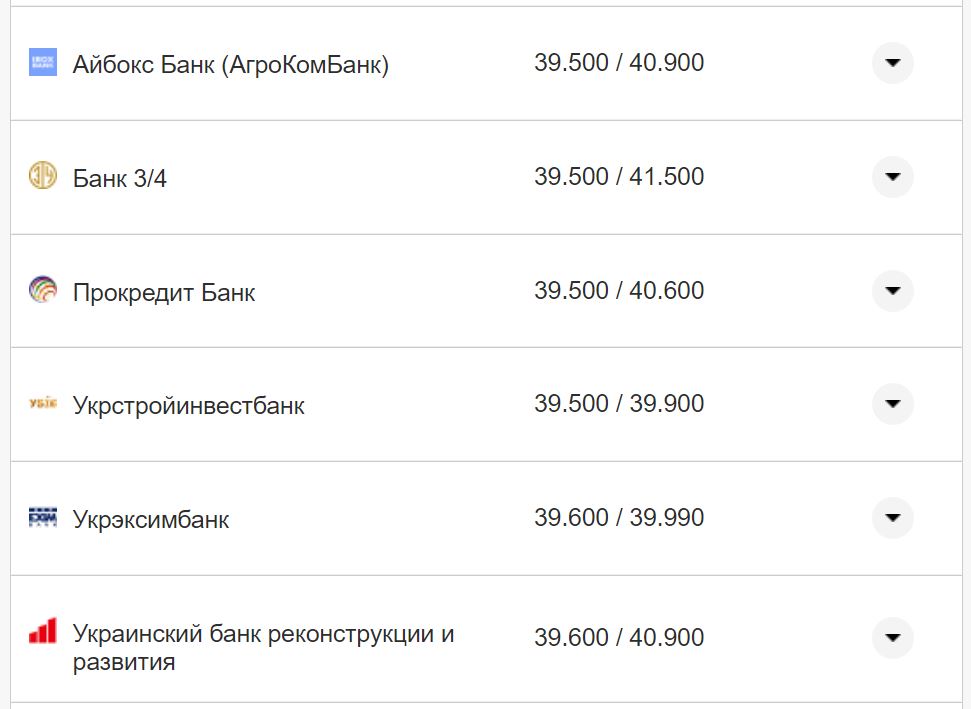Click the 39.500 / 41.500 rate for Банк 3/4
The height and width of the screenshot is (709, 971).
coord(620,176)
